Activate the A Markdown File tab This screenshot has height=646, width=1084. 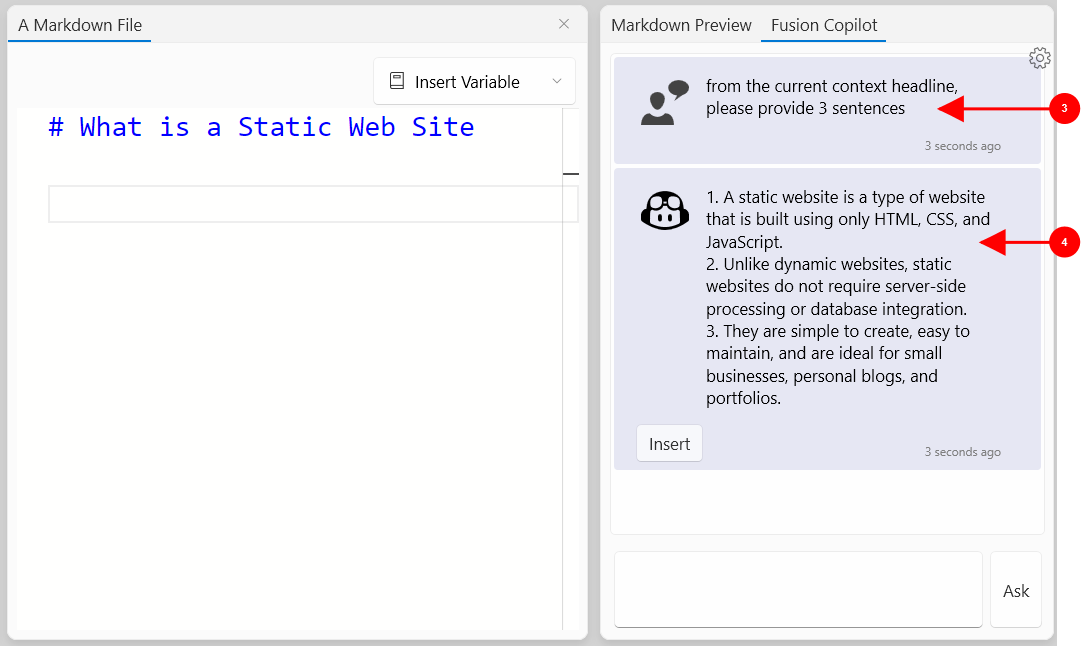tap(80, 25)
